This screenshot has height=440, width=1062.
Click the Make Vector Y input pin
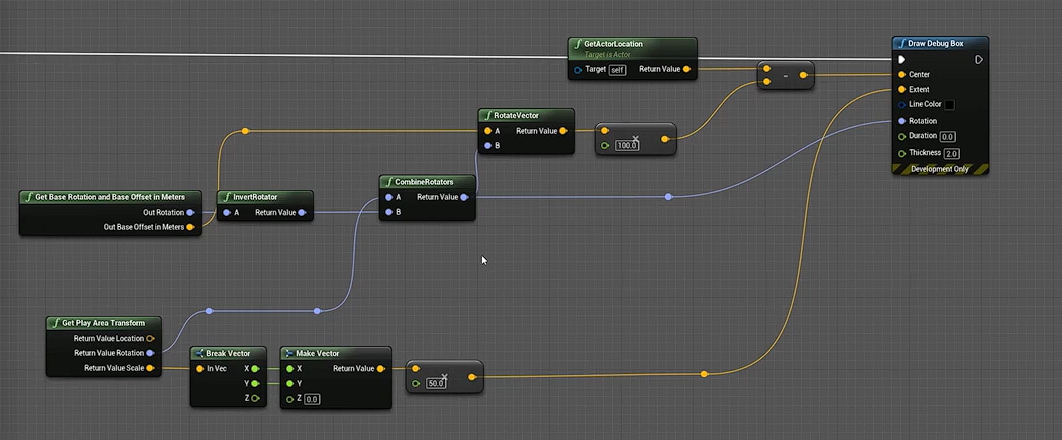290,384
